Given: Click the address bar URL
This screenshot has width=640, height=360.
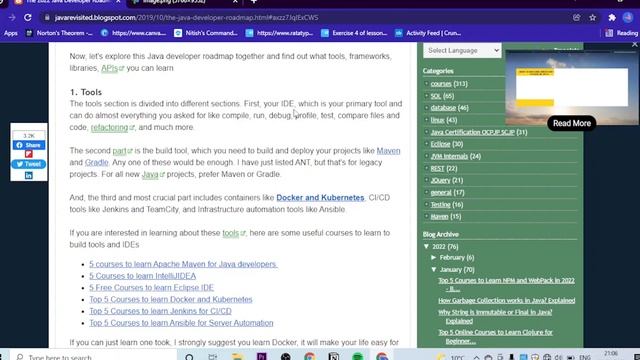Looking at the screenshot, I should pos(186,18).
